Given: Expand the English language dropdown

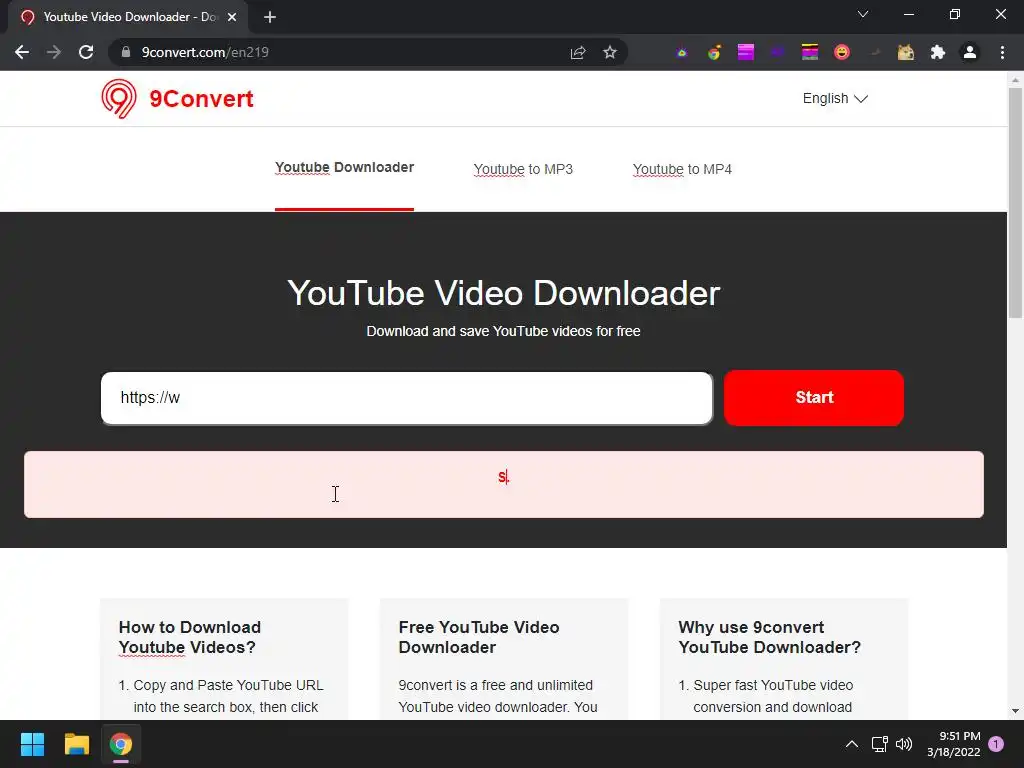Looking at the screenshot, I should tap(835, 99).
